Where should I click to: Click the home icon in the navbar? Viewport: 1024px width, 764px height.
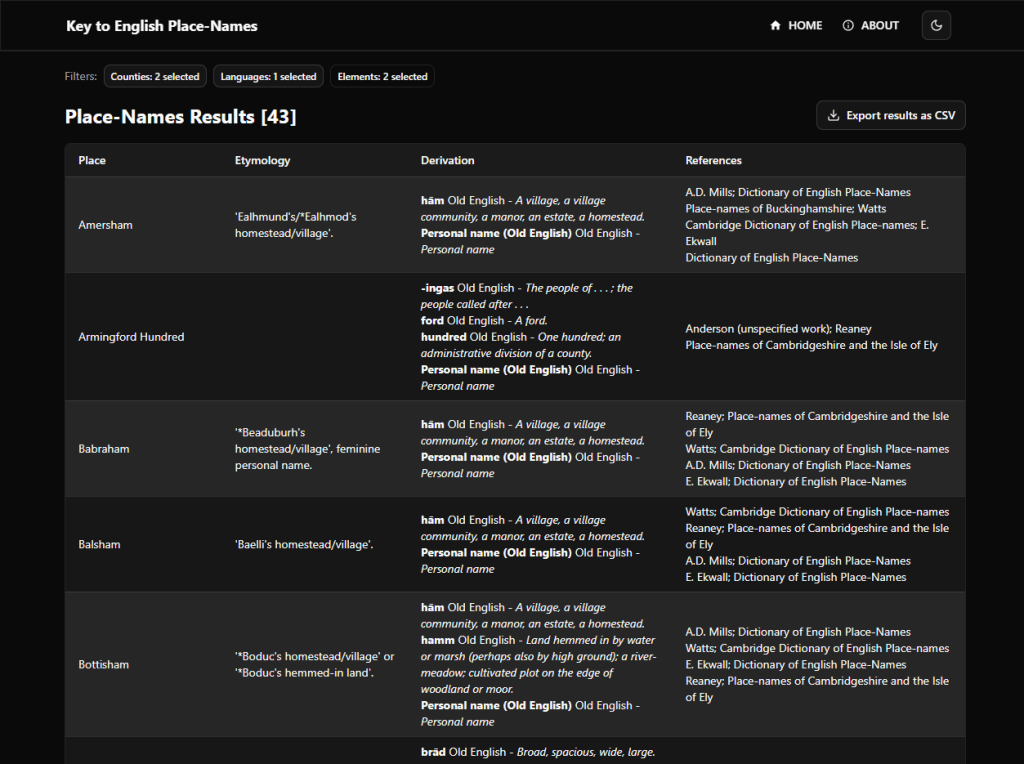coord(775,26)
